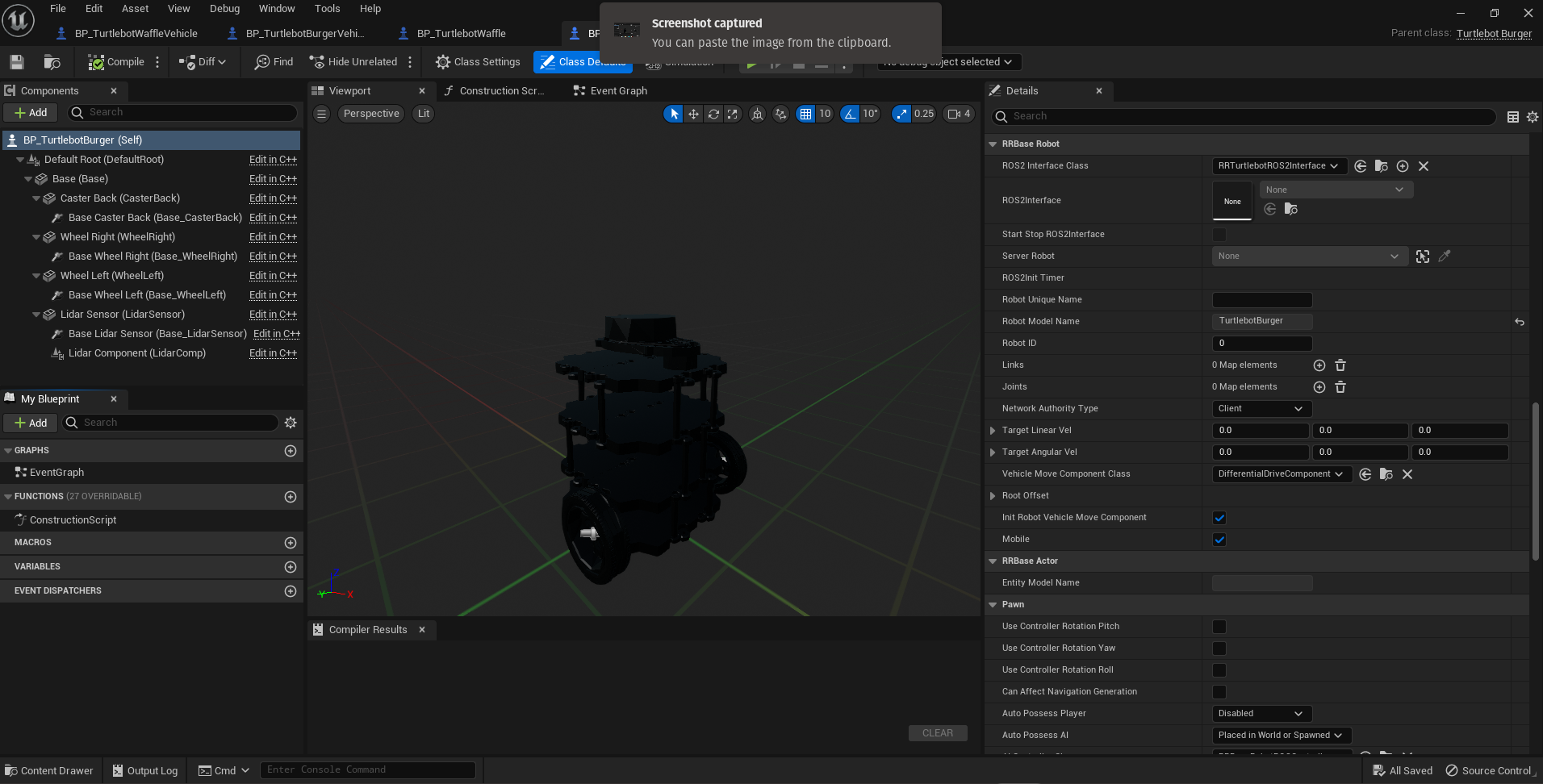Compile the blueprint

(117, 62)
